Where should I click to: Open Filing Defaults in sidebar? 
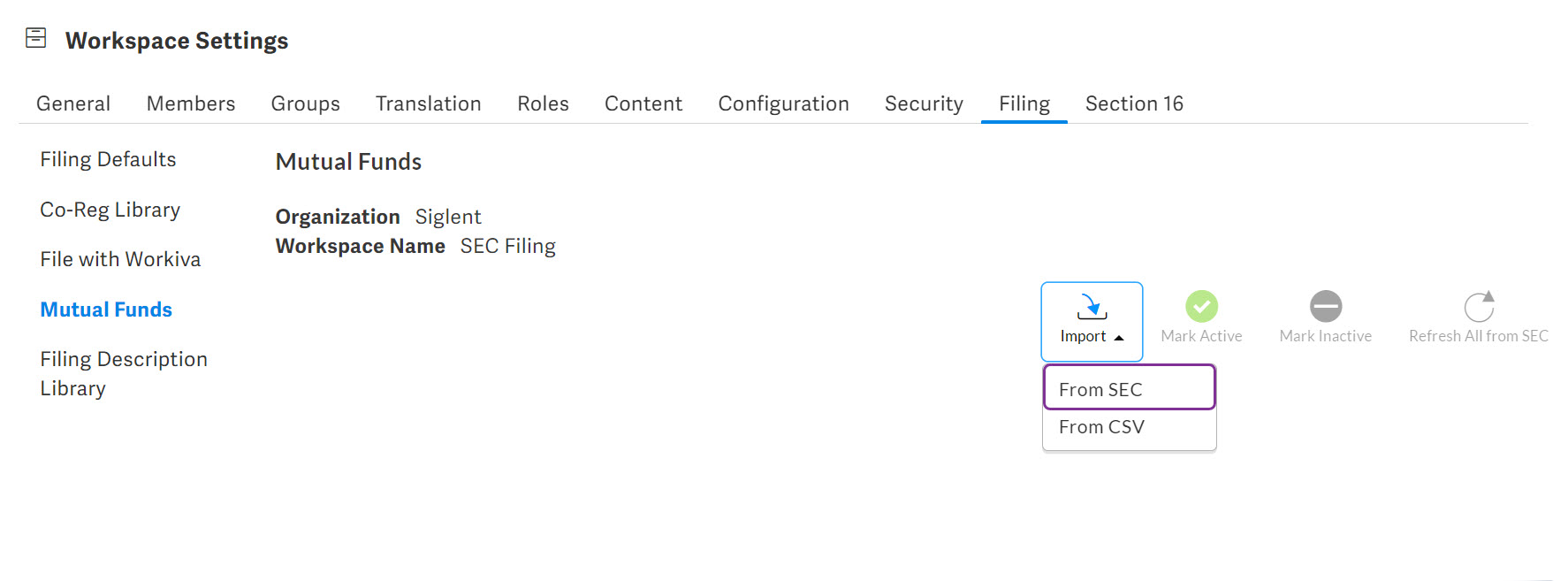tap(108, 159)
